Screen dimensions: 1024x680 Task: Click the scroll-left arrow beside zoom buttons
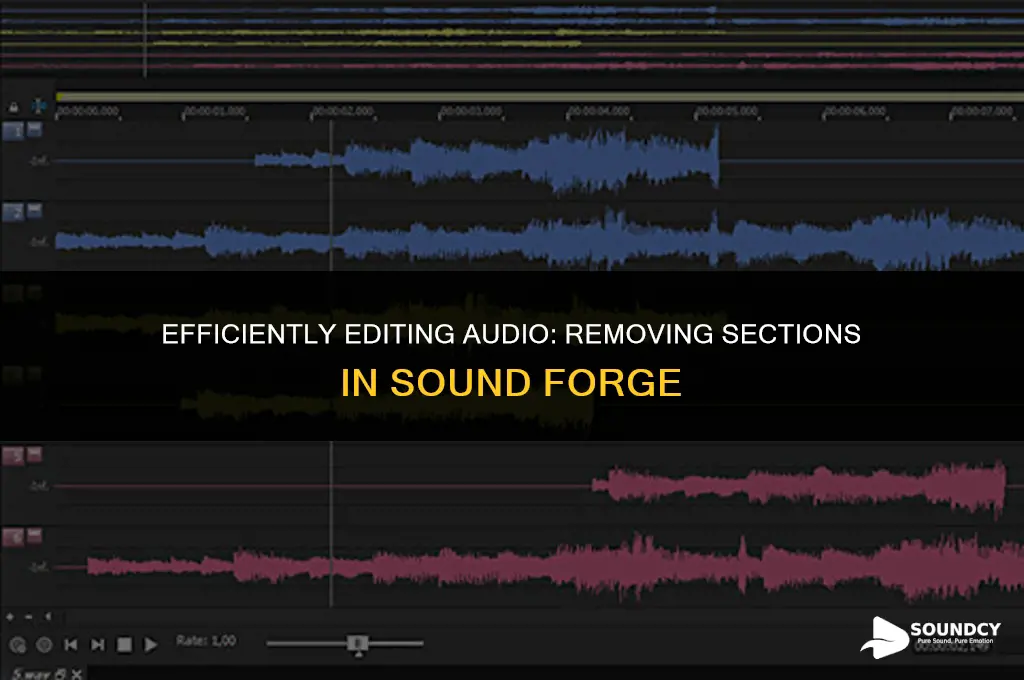point(48,617)
